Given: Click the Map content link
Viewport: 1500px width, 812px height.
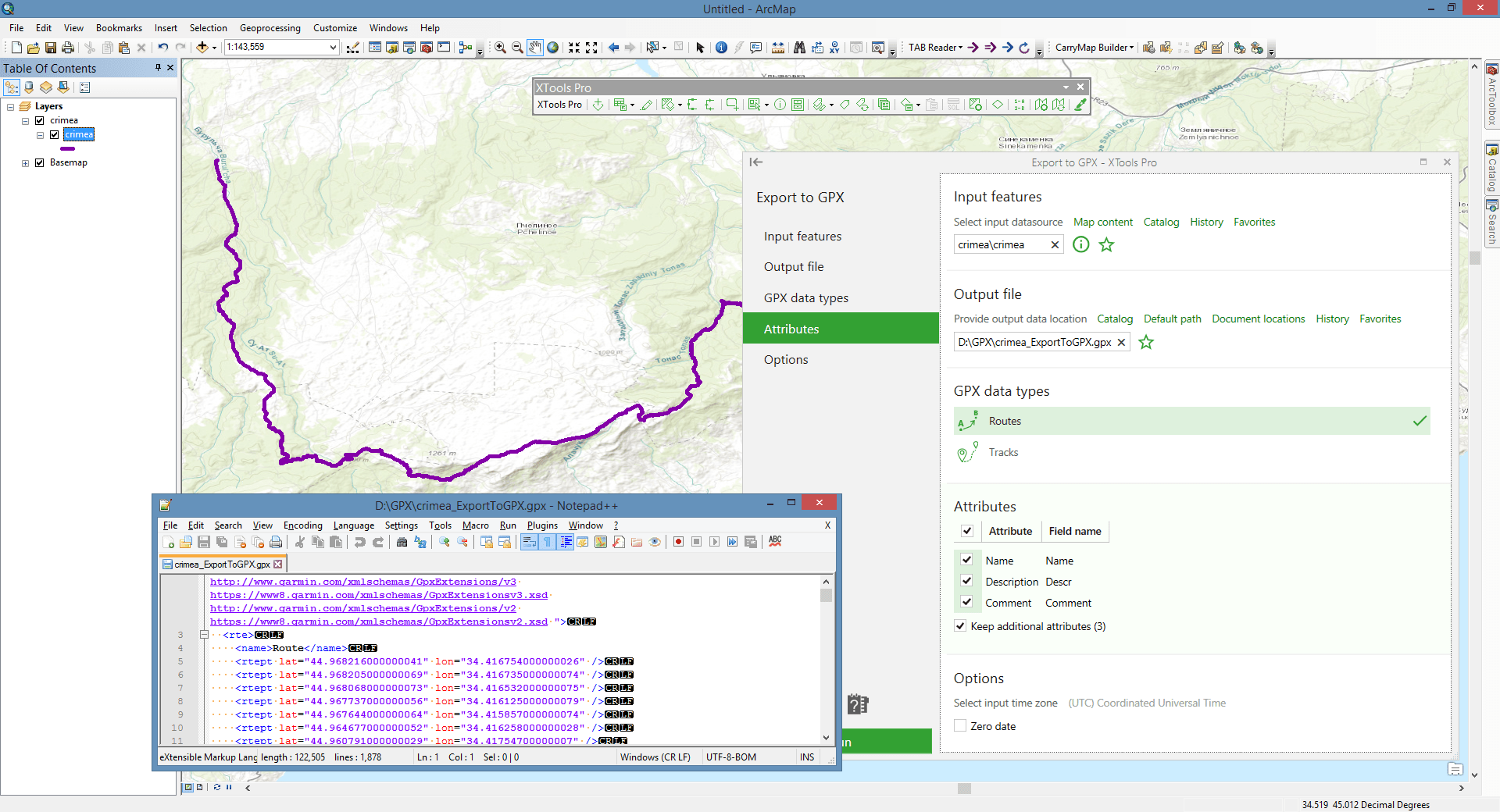Looking at the screenshot, I should (1102, 222).
